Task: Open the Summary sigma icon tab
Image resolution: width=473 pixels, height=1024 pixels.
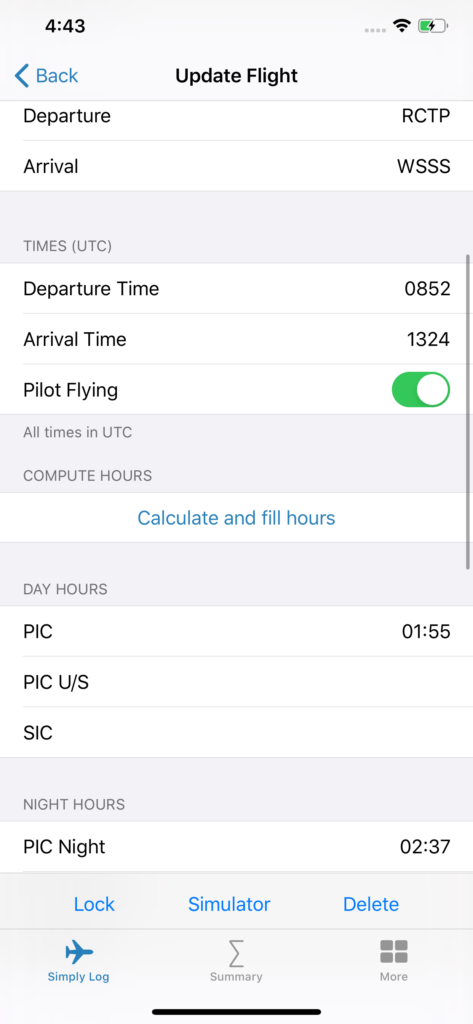Action: (236, 953)
